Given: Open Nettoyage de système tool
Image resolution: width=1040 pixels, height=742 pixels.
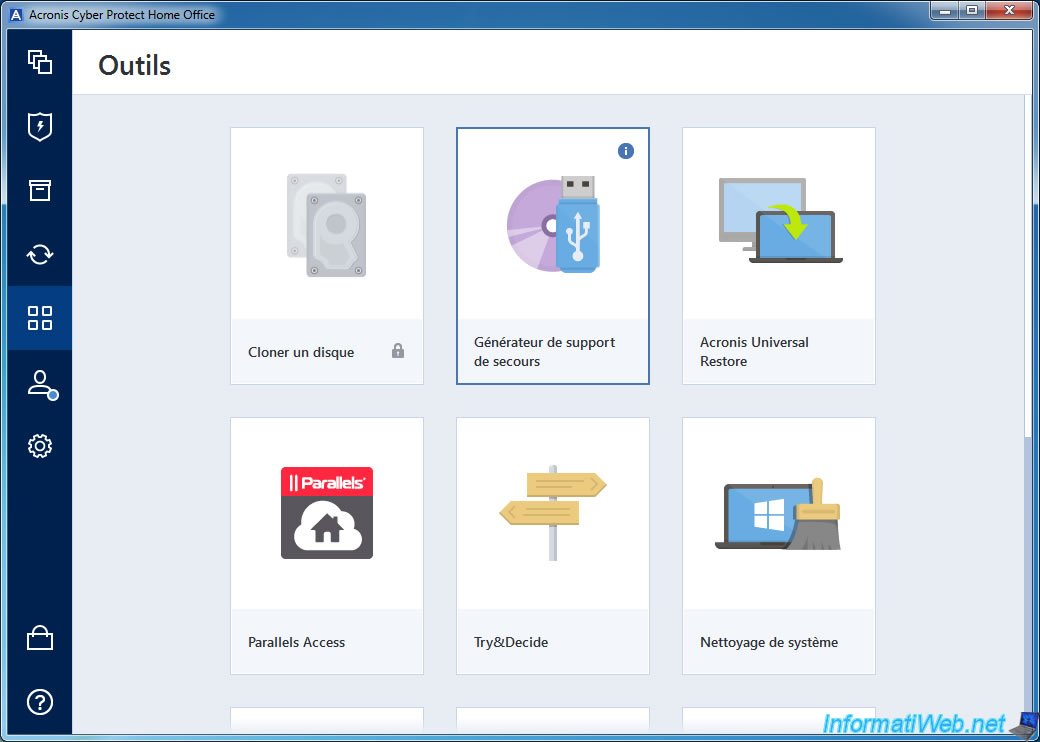Looking at the screenshot, I should pos(778,545).
